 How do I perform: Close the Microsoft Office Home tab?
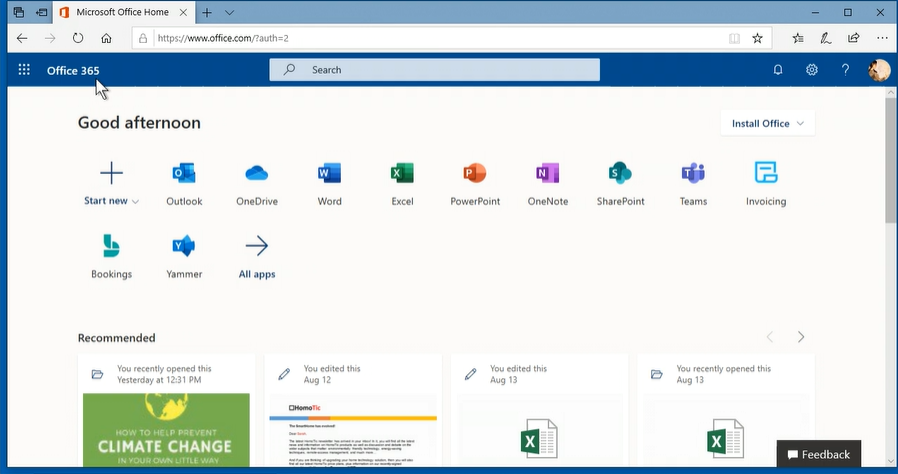(183, 12)
